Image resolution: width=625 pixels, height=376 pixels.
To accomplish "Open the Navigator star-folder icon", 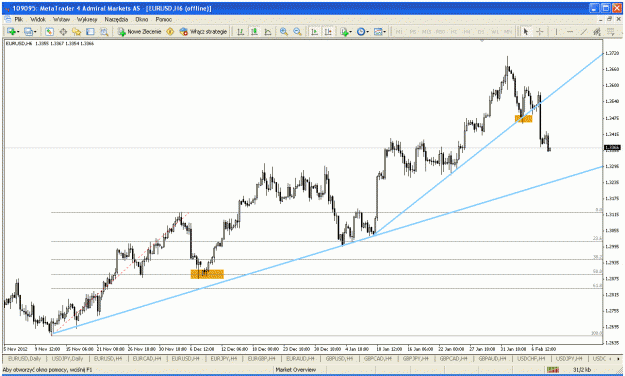I will point(77,31).
